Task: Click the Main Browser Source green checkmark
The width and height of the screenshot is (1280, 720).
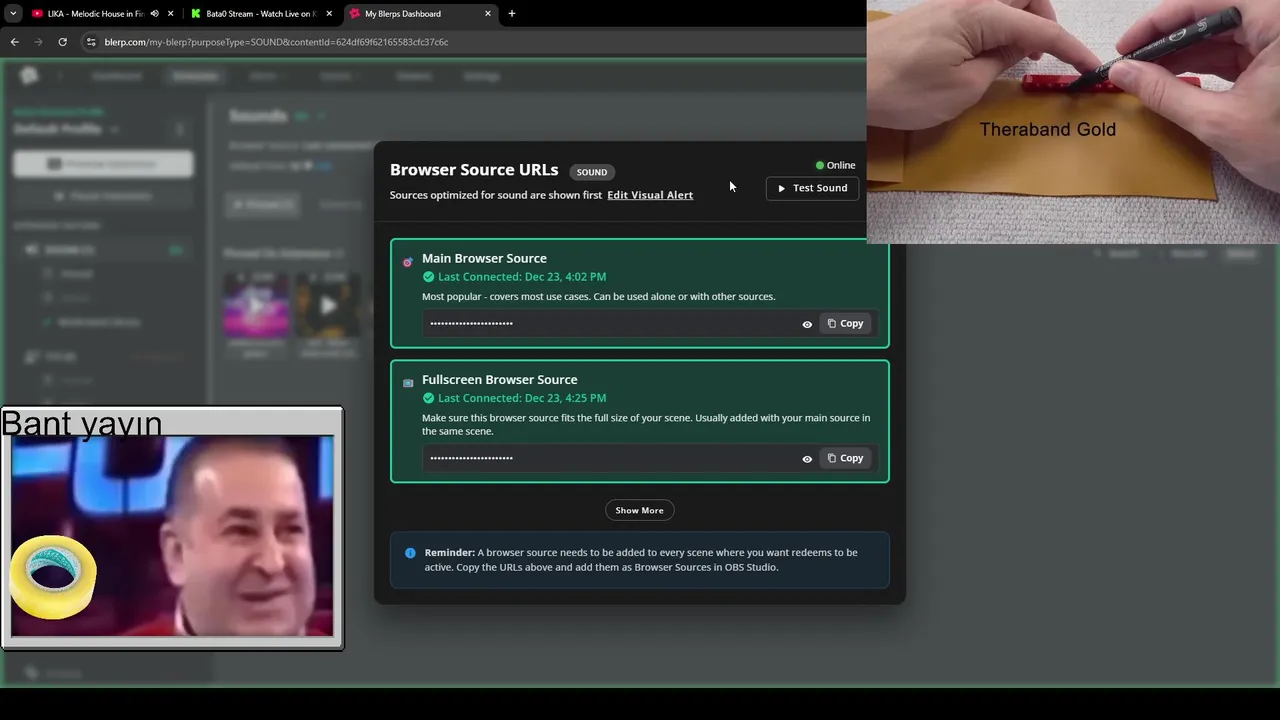Action: (x=428, y=277)
